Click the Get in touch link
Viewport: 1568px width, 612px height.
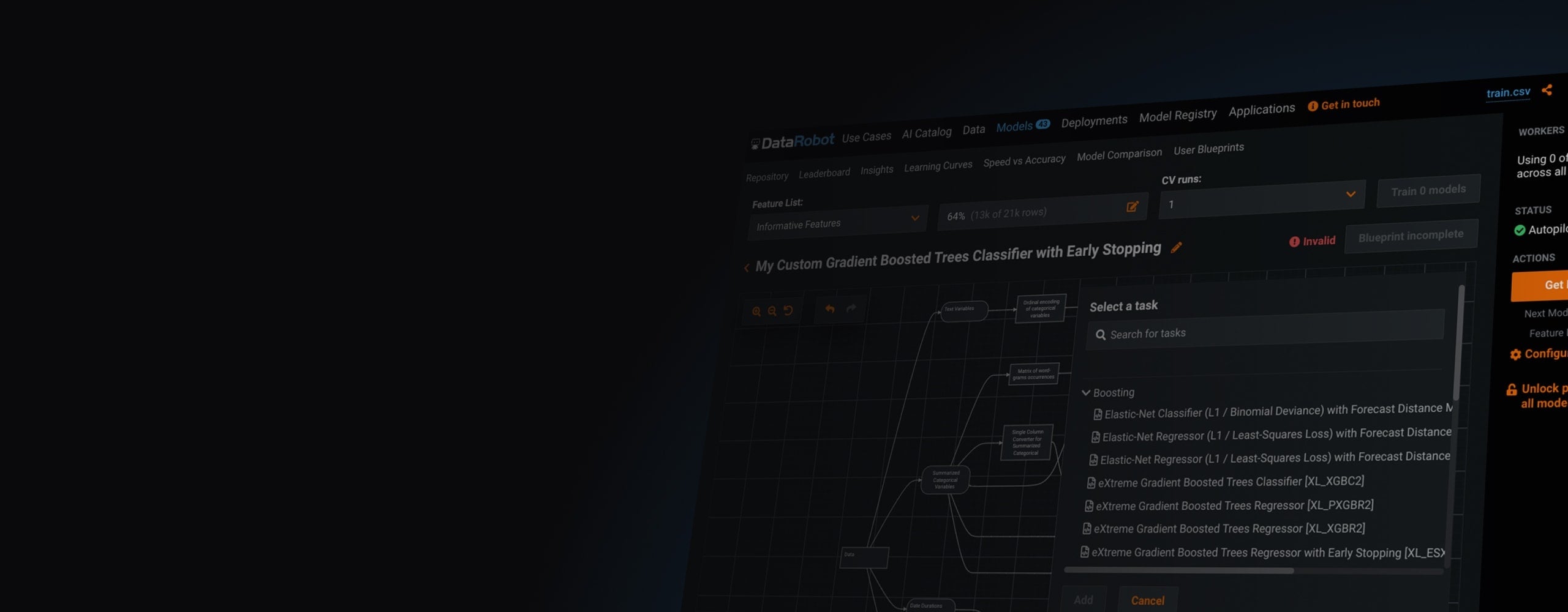1350,104
